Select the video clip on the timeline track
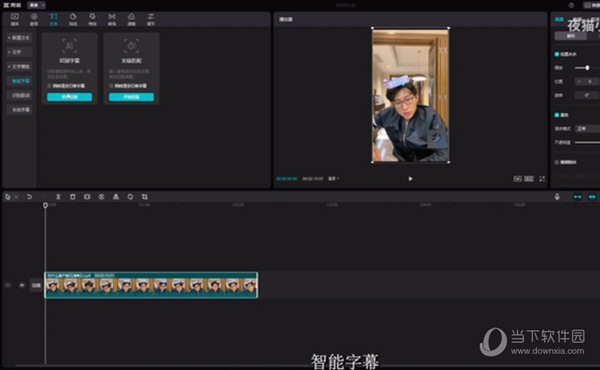This screenshot has width=600, height=370. click(x=151, y=285)
